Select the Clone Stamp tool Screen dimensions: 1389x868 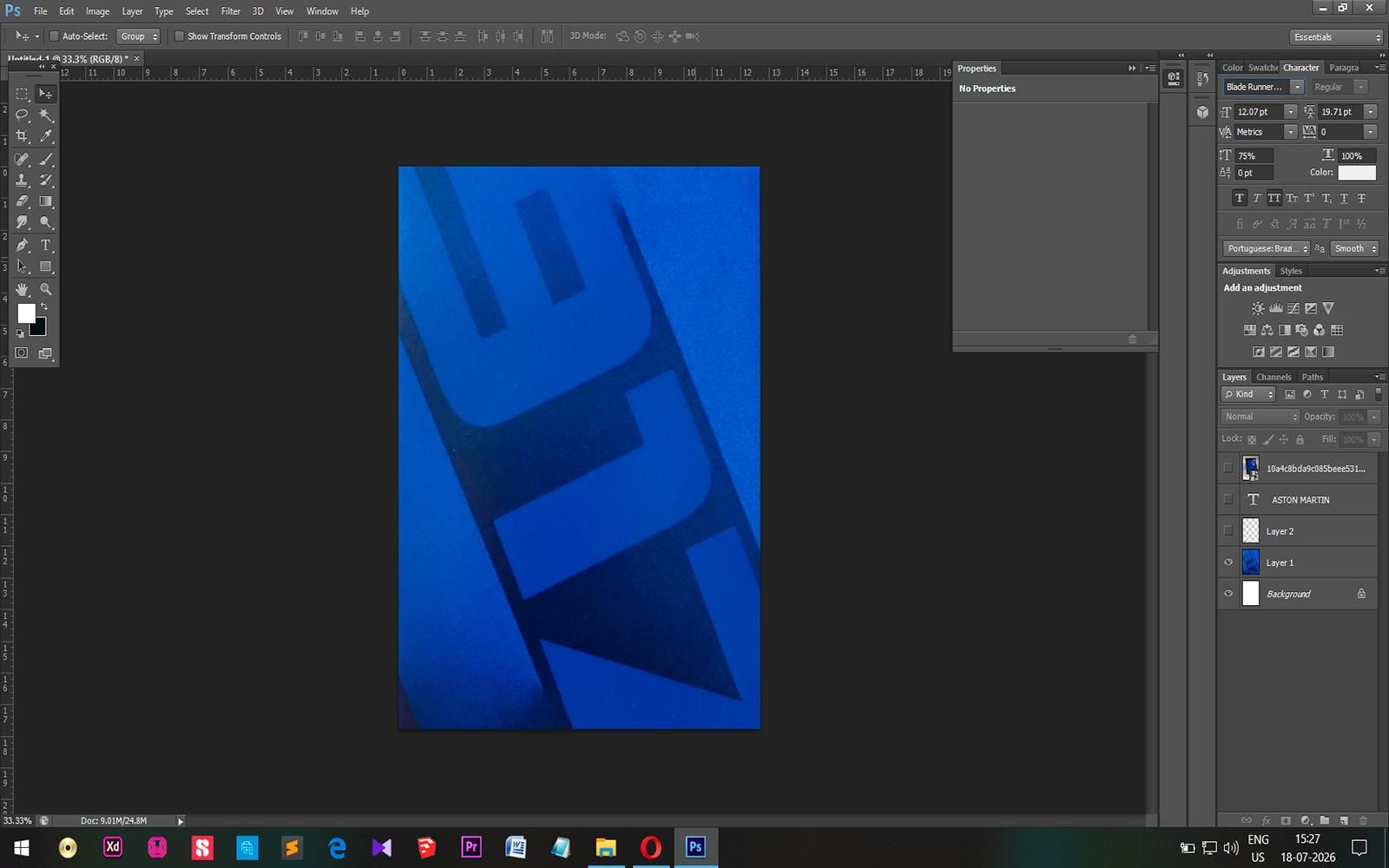pos(22,180)
